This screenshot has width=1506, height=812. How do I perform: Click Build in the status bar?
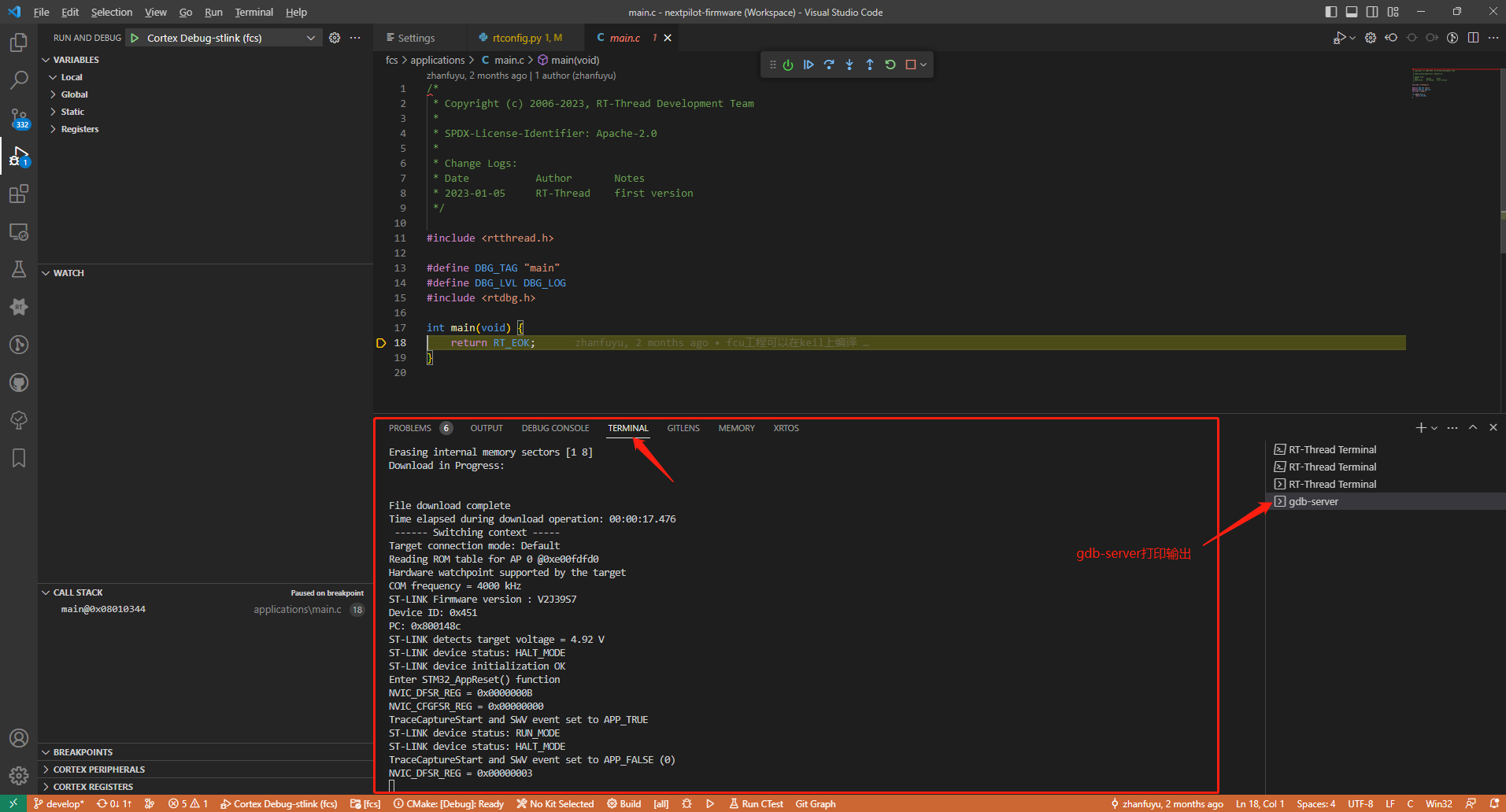(624, 803)
